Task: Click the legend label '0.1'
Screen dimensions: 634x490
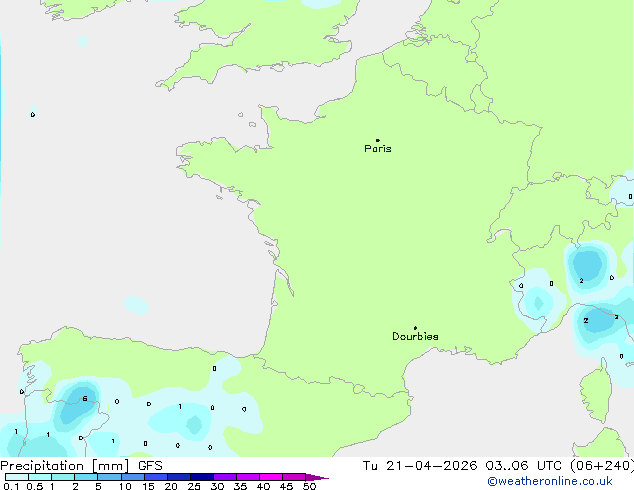Action: tap(11, 486)
